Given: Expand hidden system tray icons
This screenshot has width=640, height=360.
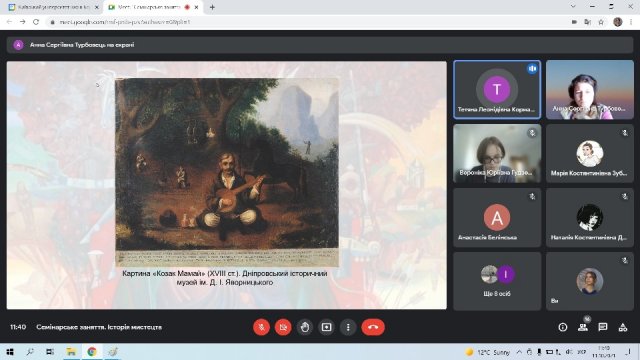Looking at the screenshot, I should (519, 352).
